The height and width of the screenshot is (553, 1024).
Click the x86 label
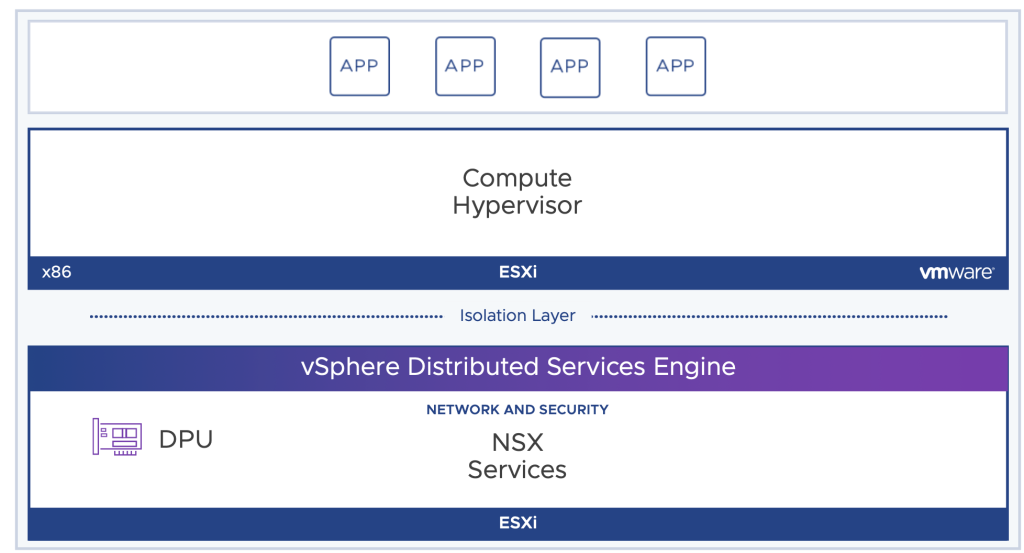click(57, 272)
